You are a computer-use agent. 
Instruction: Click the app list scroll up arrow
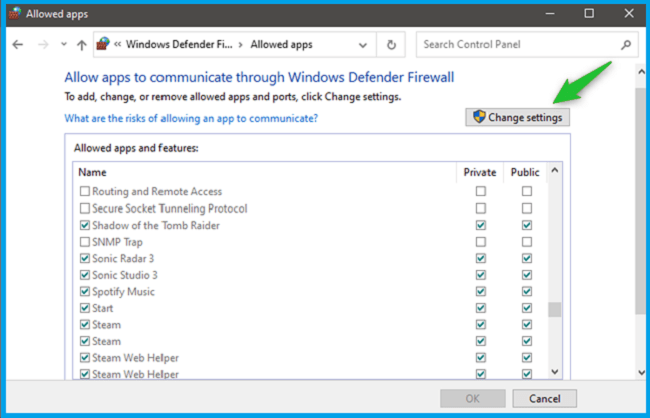[555, 170]
